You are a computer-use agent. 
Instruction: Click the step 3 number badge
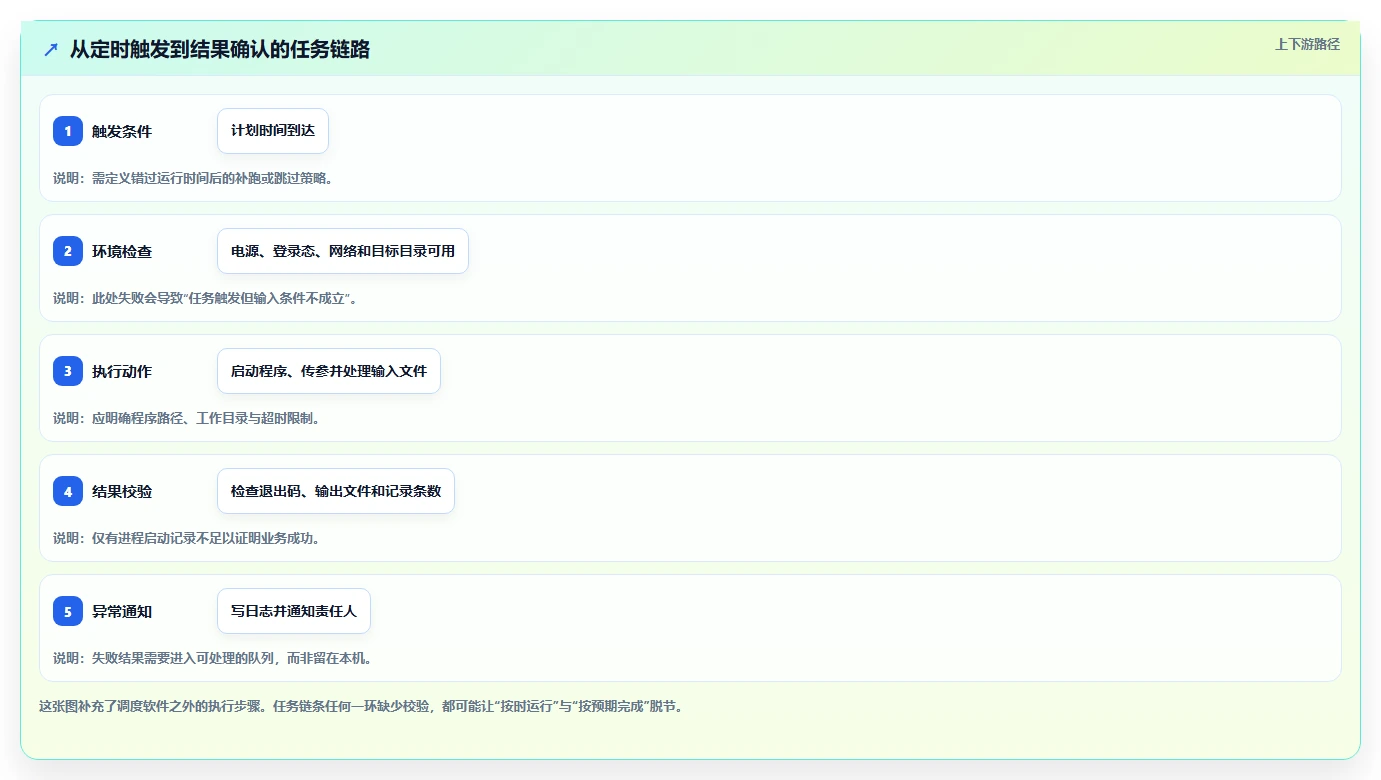[68, 371]
